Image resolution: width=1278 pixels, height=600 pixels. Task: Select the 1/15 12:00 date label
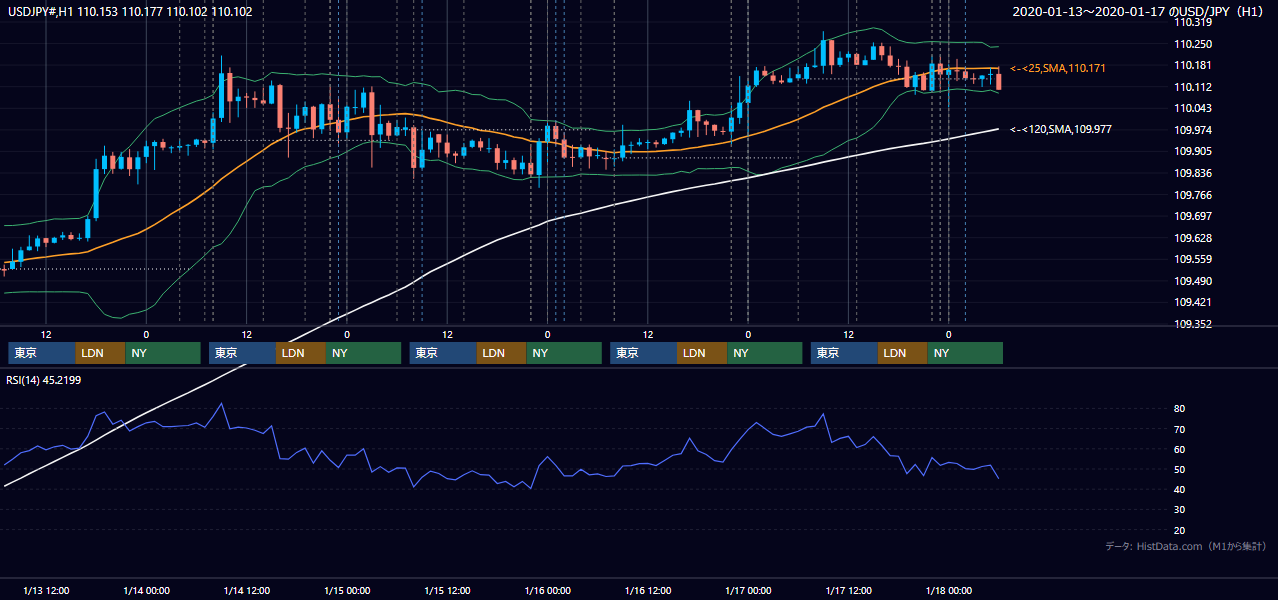coord(448,591)
